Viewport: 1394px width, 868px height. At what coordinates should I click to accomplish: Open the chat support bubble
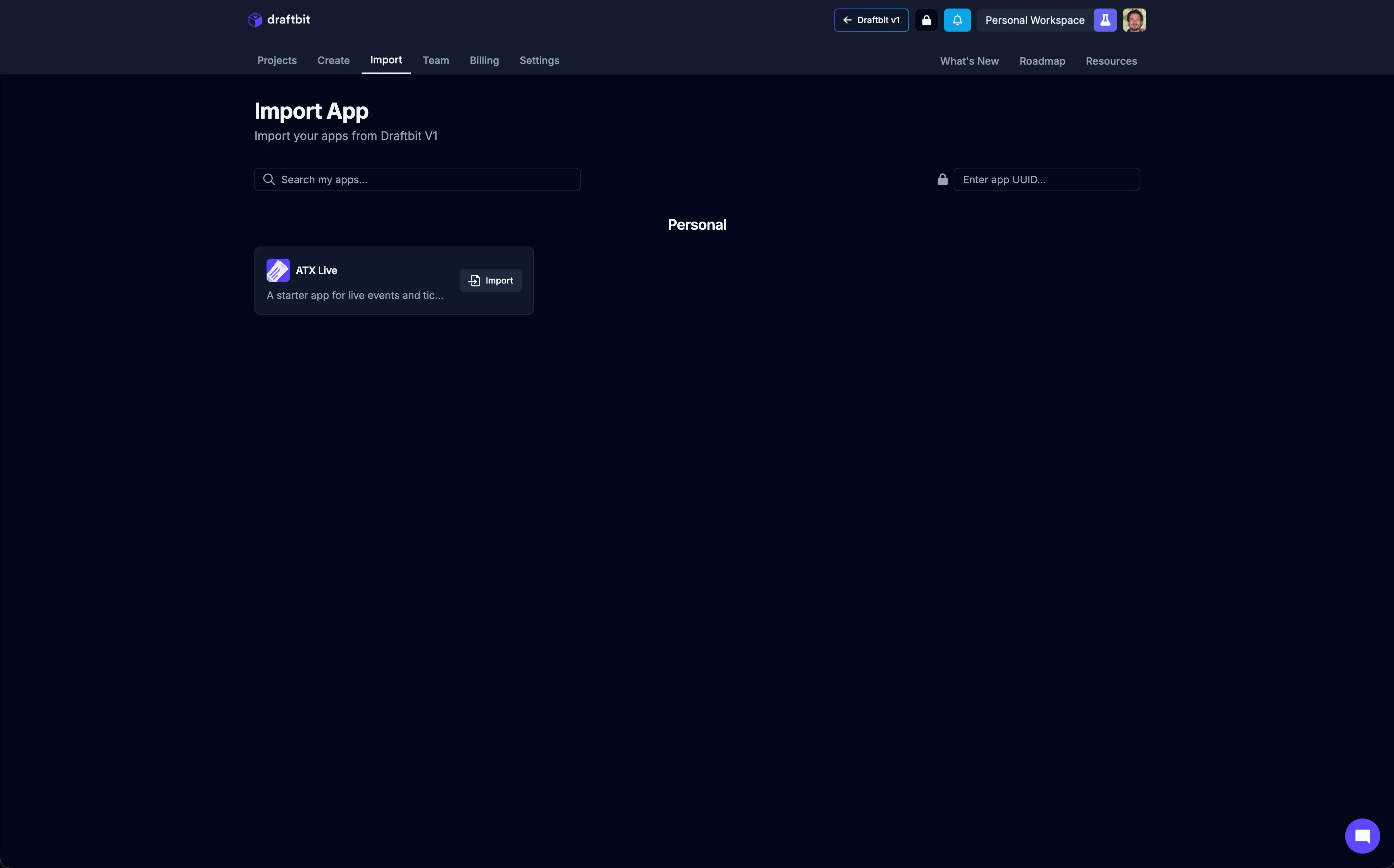pos(1362,836)
